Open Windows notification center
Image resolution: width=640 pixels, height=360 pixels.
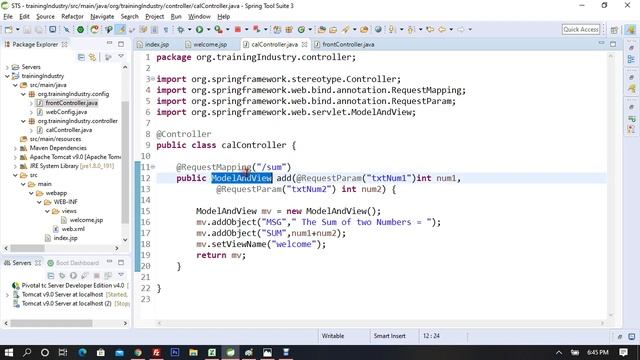point(623,352)
